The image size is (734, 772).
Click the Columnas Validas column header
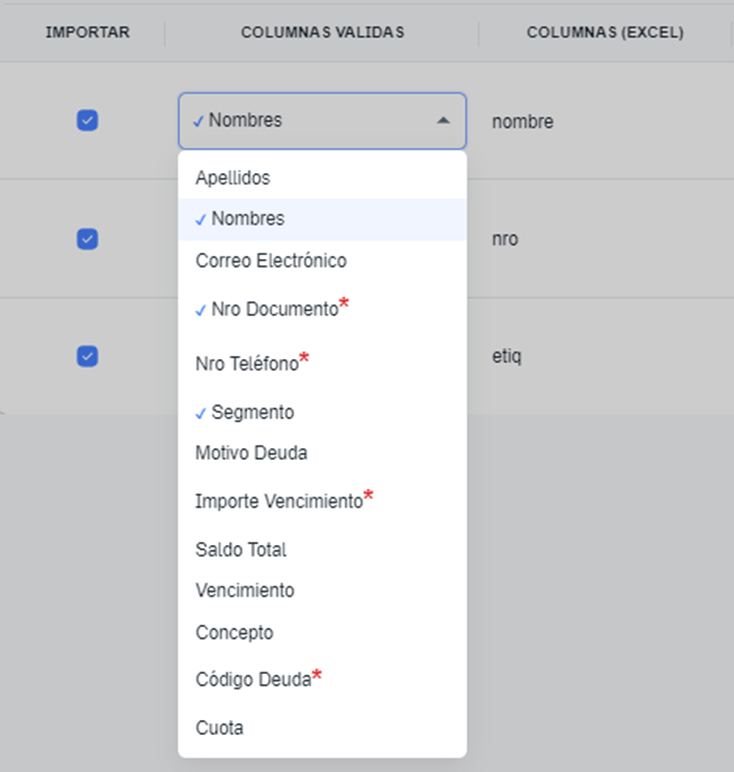pyautogui.click(x=322, y=33)
